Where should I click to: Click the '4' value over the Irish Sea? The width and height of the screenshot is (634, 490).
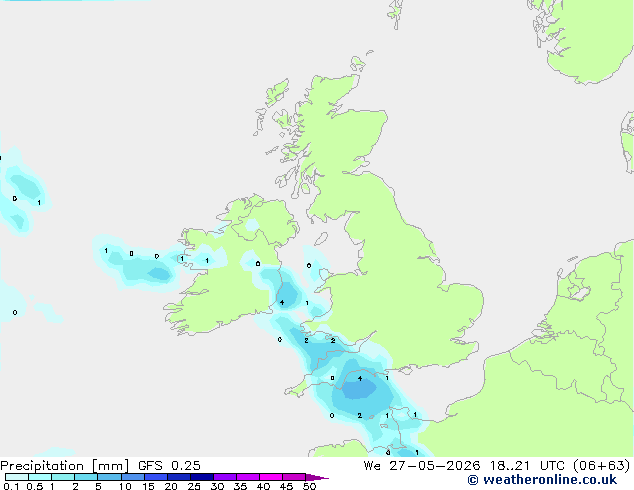(282, 302)
